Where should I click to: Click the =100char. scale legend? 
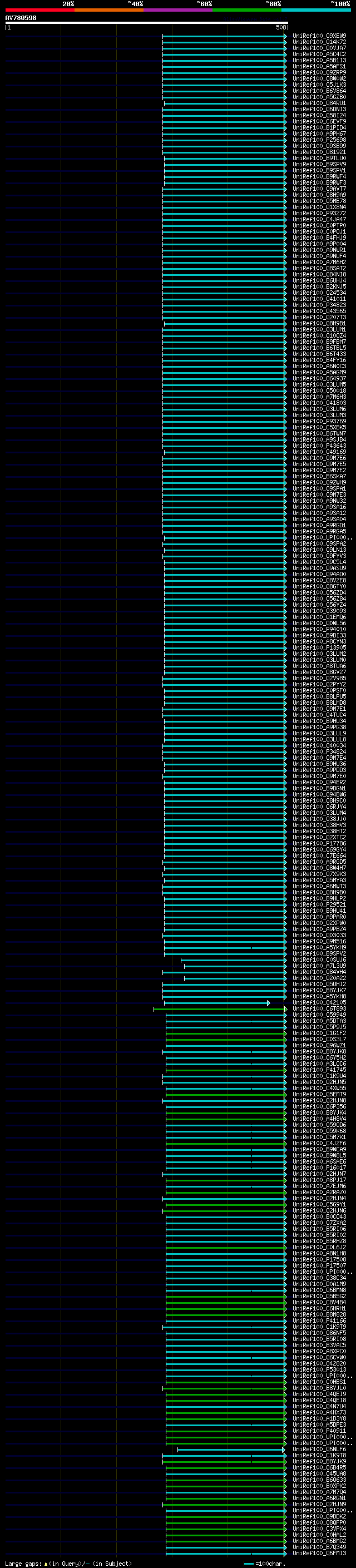tap(264, 1563)
